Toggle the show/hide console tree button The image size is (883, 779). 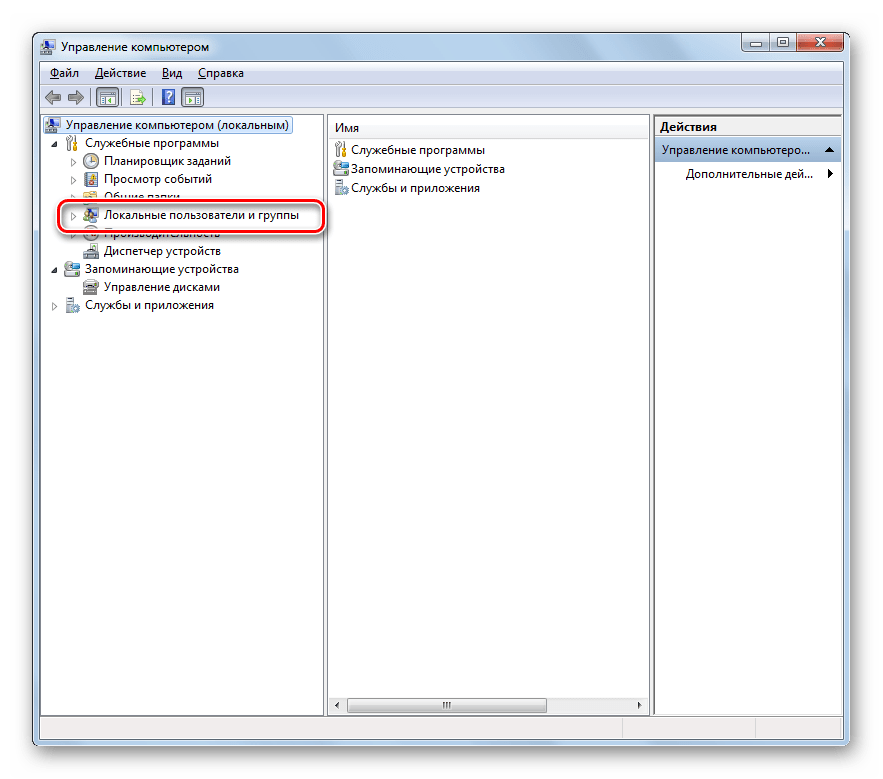click(x=107, y=97)
